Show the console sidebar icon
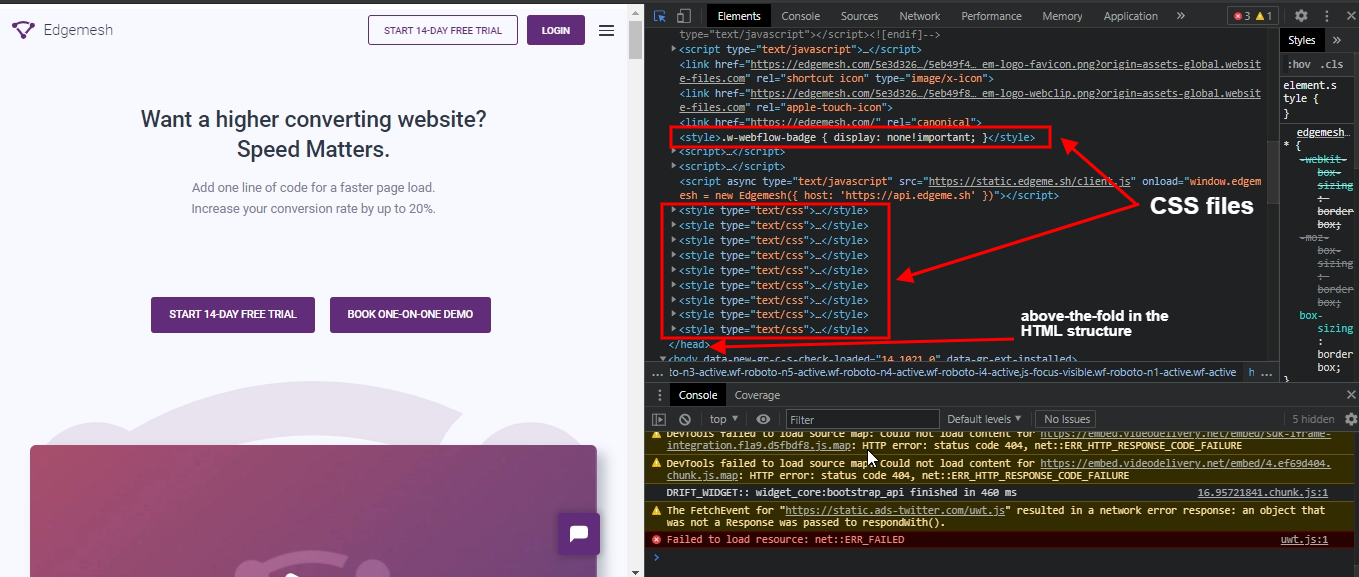 click(659, 419)
